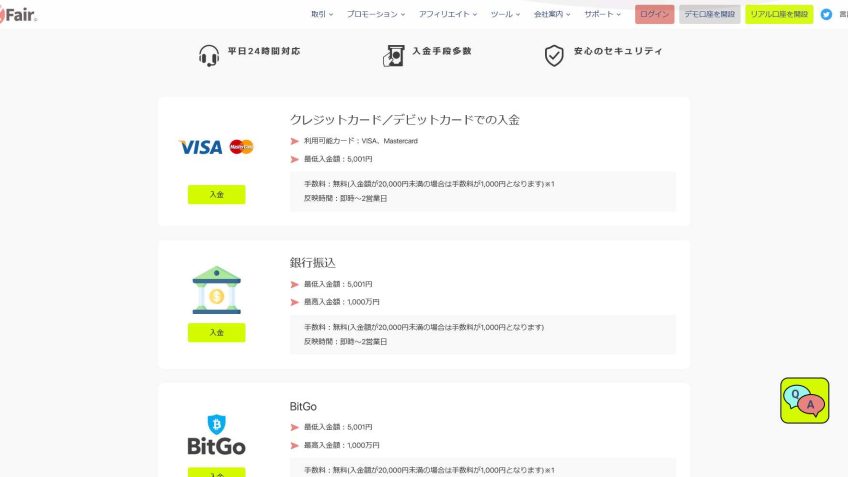Click the VISA Mastercard logo
848x477 pixels.
tap(216, 147)
